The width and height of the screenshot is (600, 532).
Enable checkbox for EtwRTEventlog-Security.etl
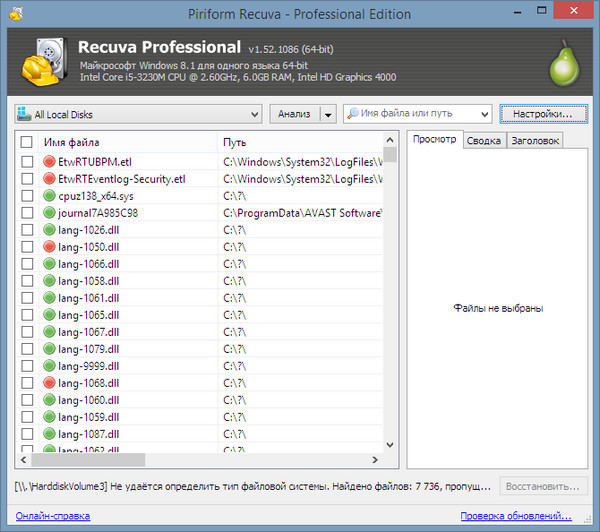click(x=27, y=178)
